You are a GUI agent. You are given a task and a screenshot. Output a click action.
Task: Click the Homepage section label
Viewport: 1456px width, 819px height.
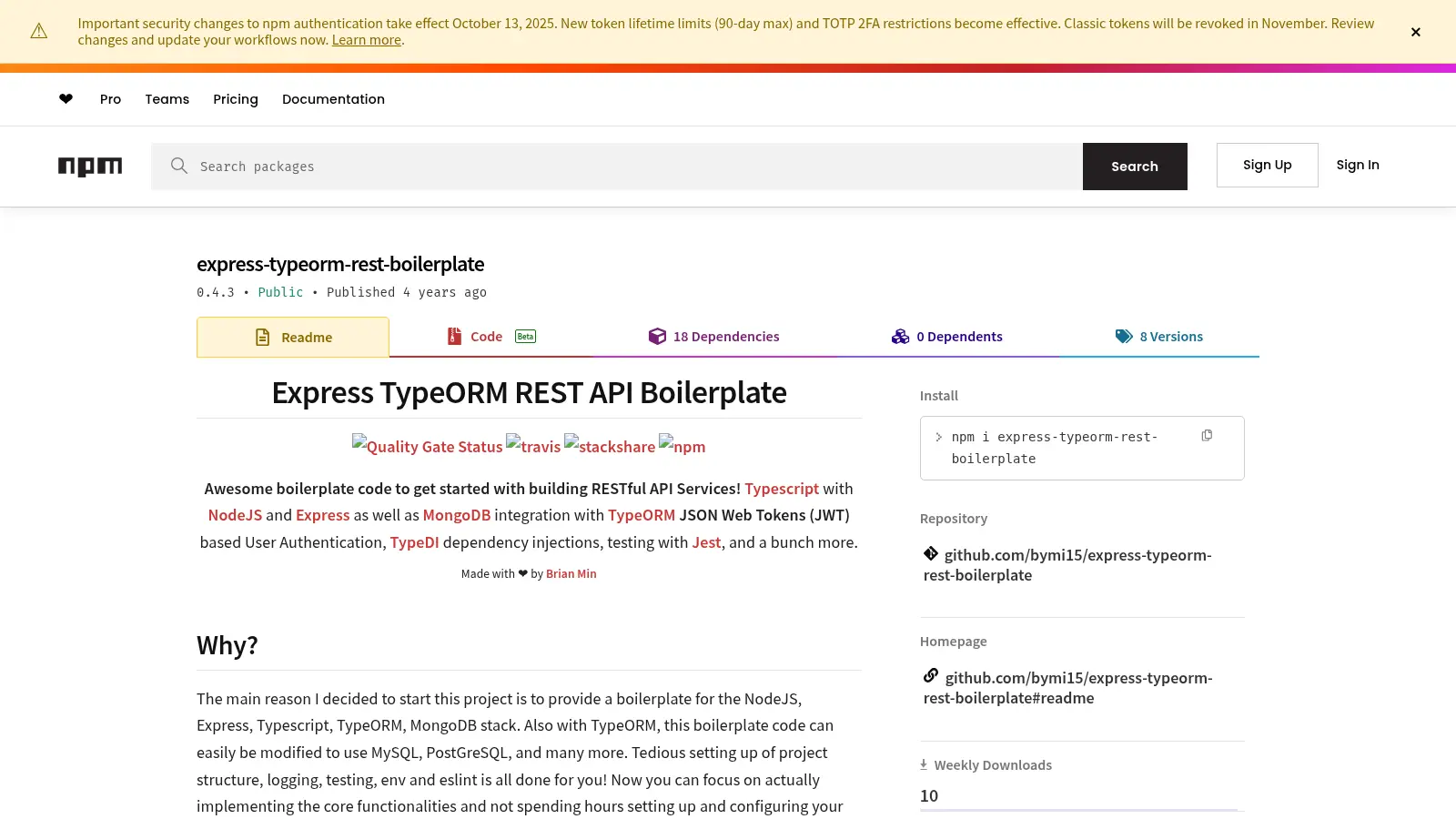pos(954,642)
